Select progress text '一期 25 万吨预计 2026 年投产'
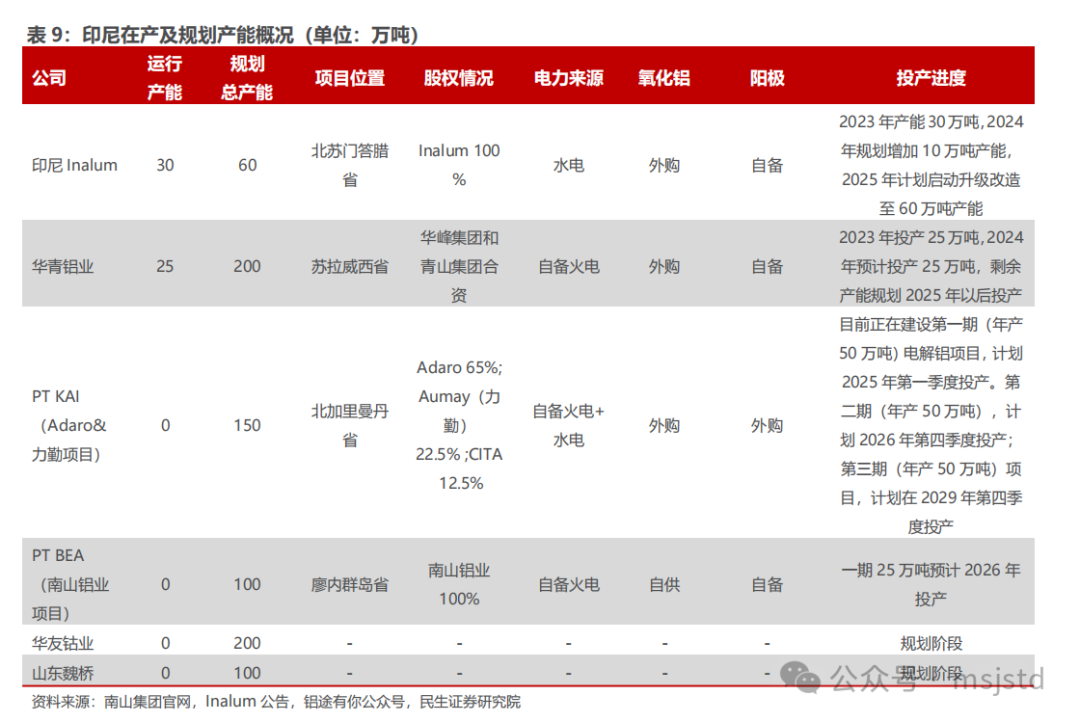The width and height of the screenshot is (1080, 722). (x=931, y=585)
